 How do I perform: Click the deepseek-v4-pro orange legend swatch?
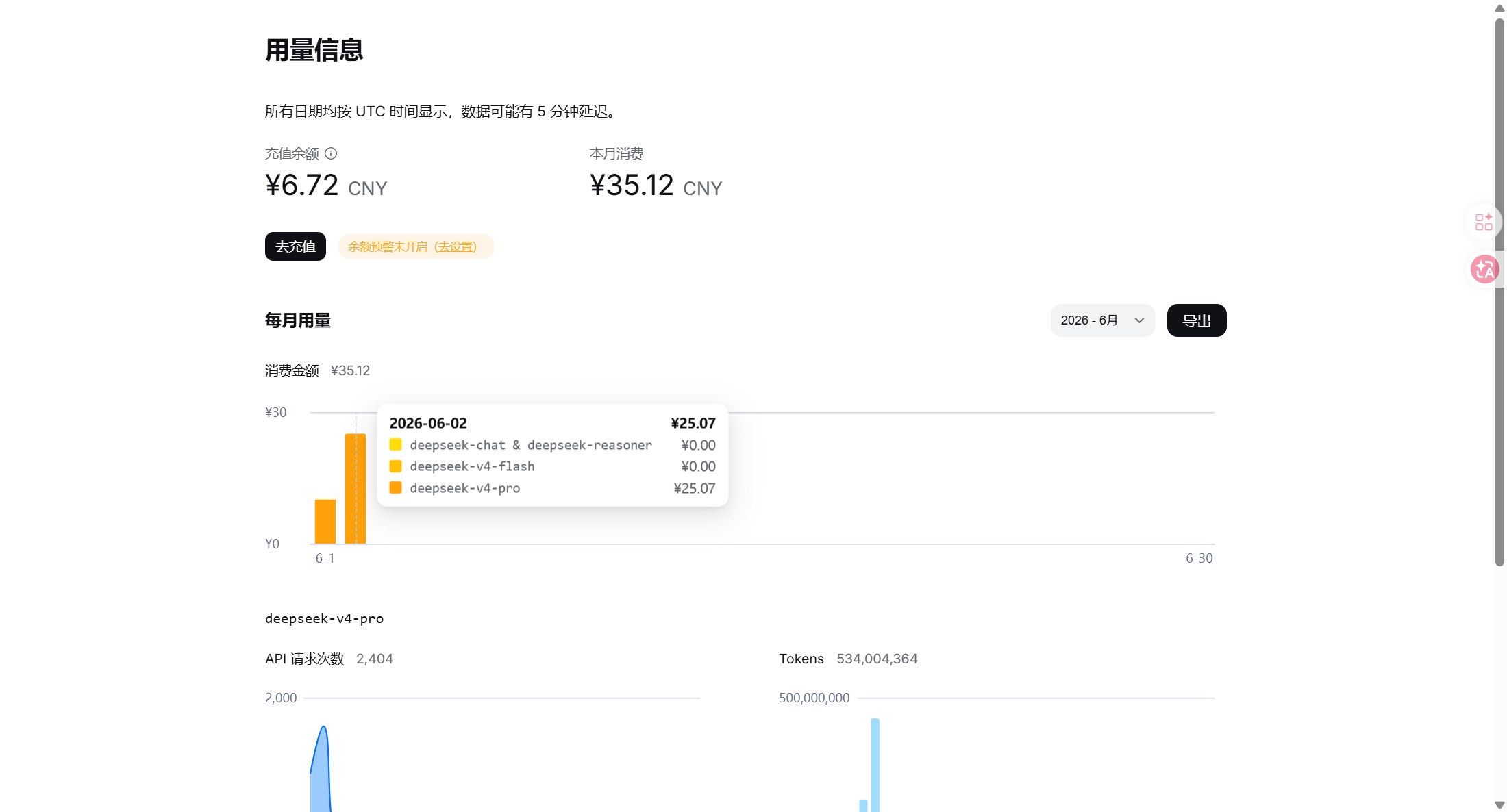pyautogui.click(x=395, y=488)
